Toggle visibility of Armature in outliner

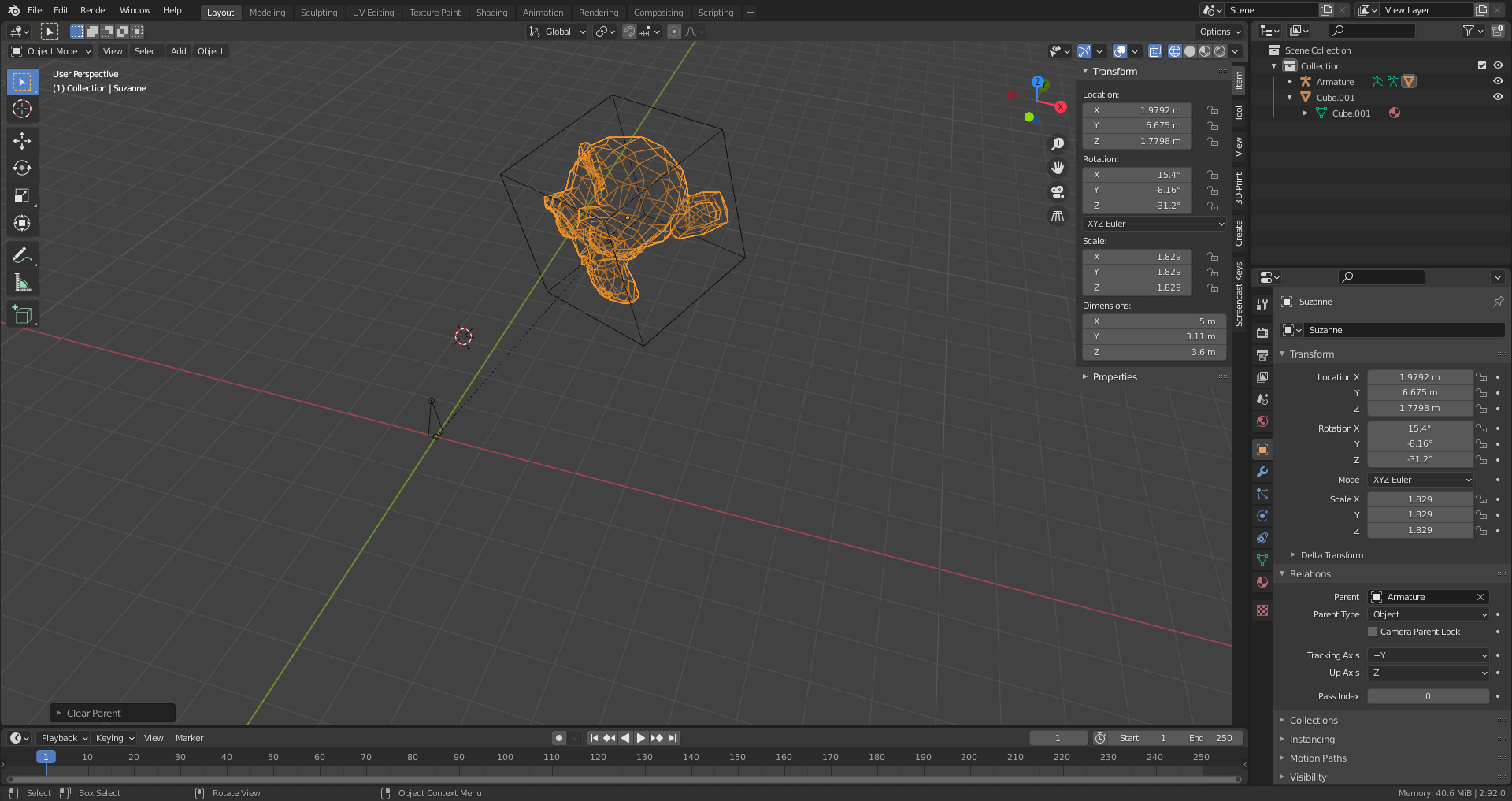(x=1498, y=81)
